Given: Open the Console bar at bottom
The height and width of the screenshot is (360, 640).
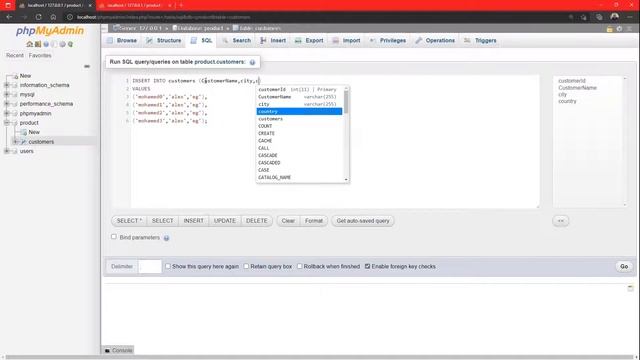Looking at the screenshot, I should (x=119, y=350).
